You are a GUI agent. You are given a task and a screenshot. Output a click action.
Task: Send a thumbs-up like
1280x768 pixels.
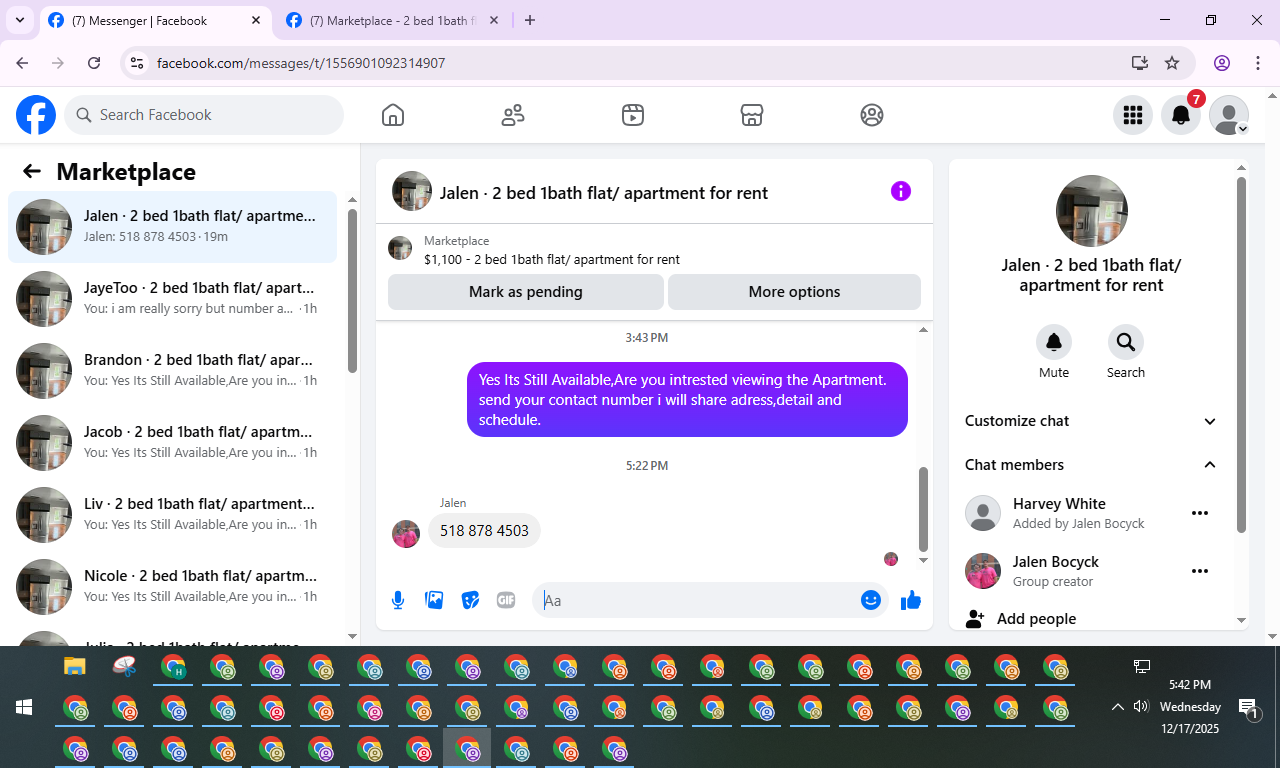911,600
